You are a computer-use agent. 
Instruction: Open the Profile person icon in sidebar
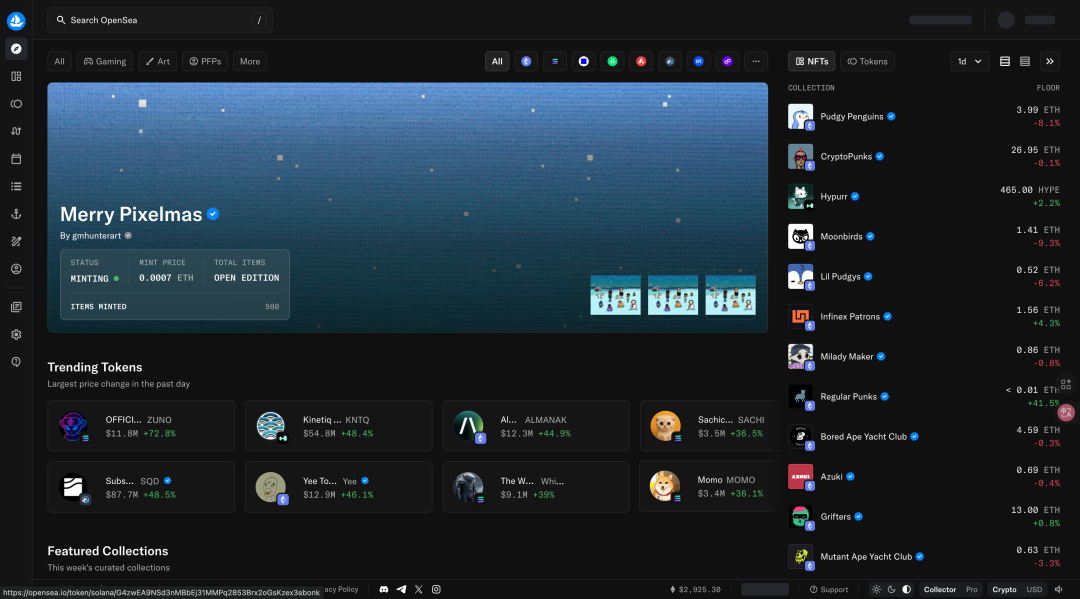point(16,269)
